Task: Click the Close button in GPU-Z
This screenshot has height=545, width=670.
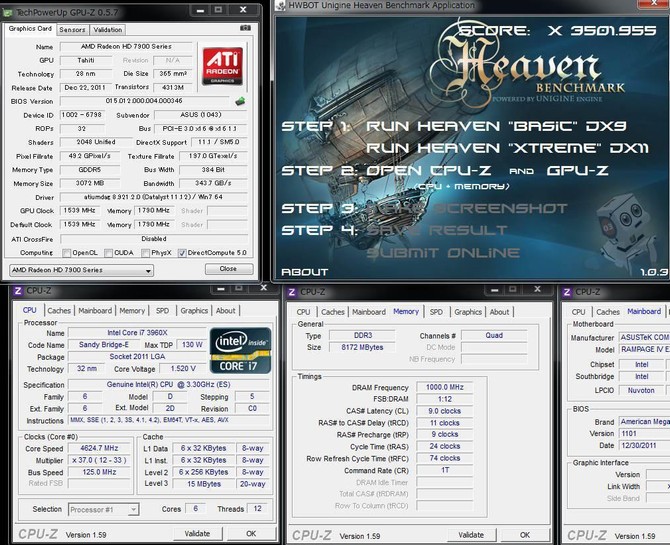Action: [229, 269]
